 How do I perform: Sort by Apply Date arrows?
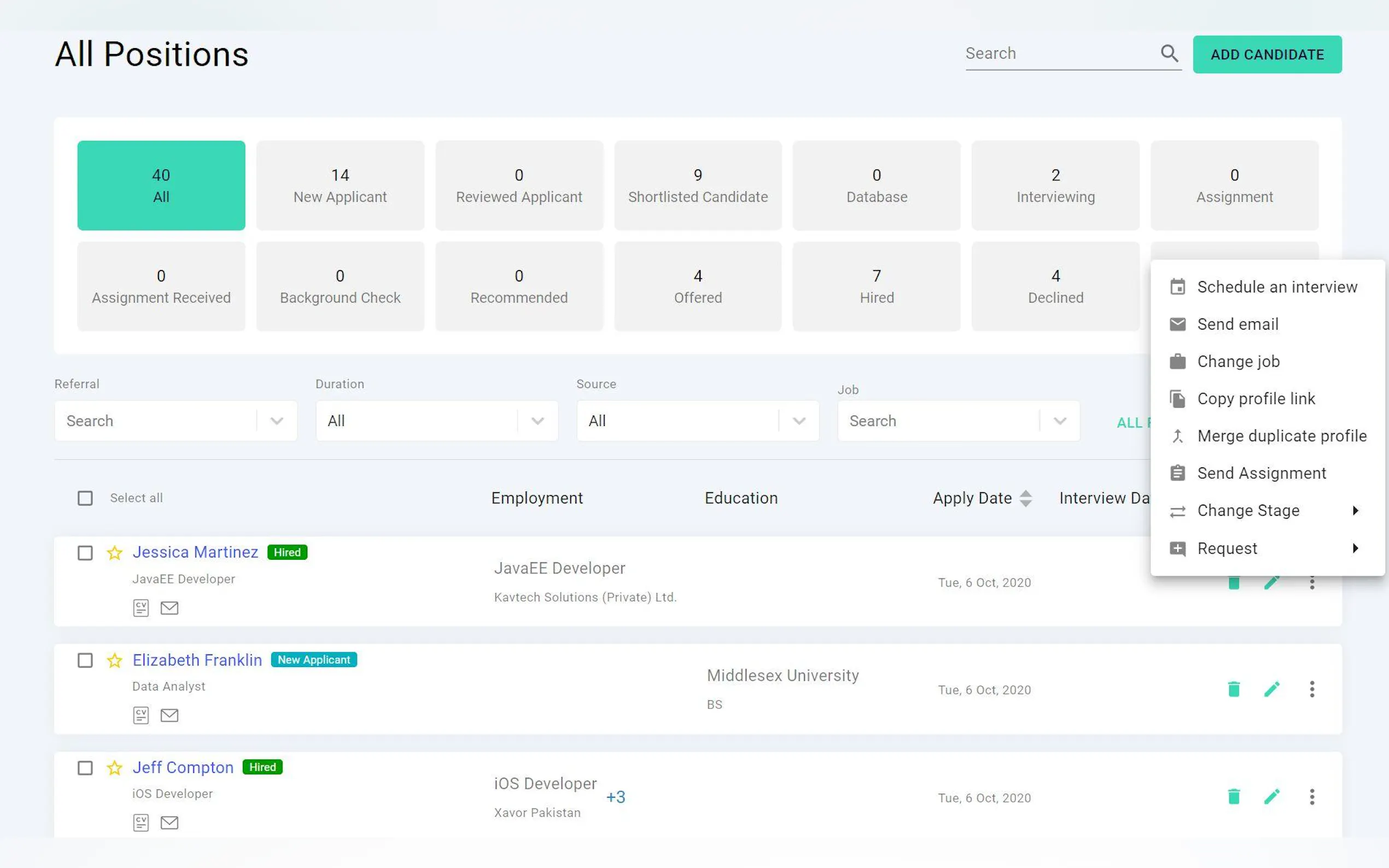[x=1025, y=498]
